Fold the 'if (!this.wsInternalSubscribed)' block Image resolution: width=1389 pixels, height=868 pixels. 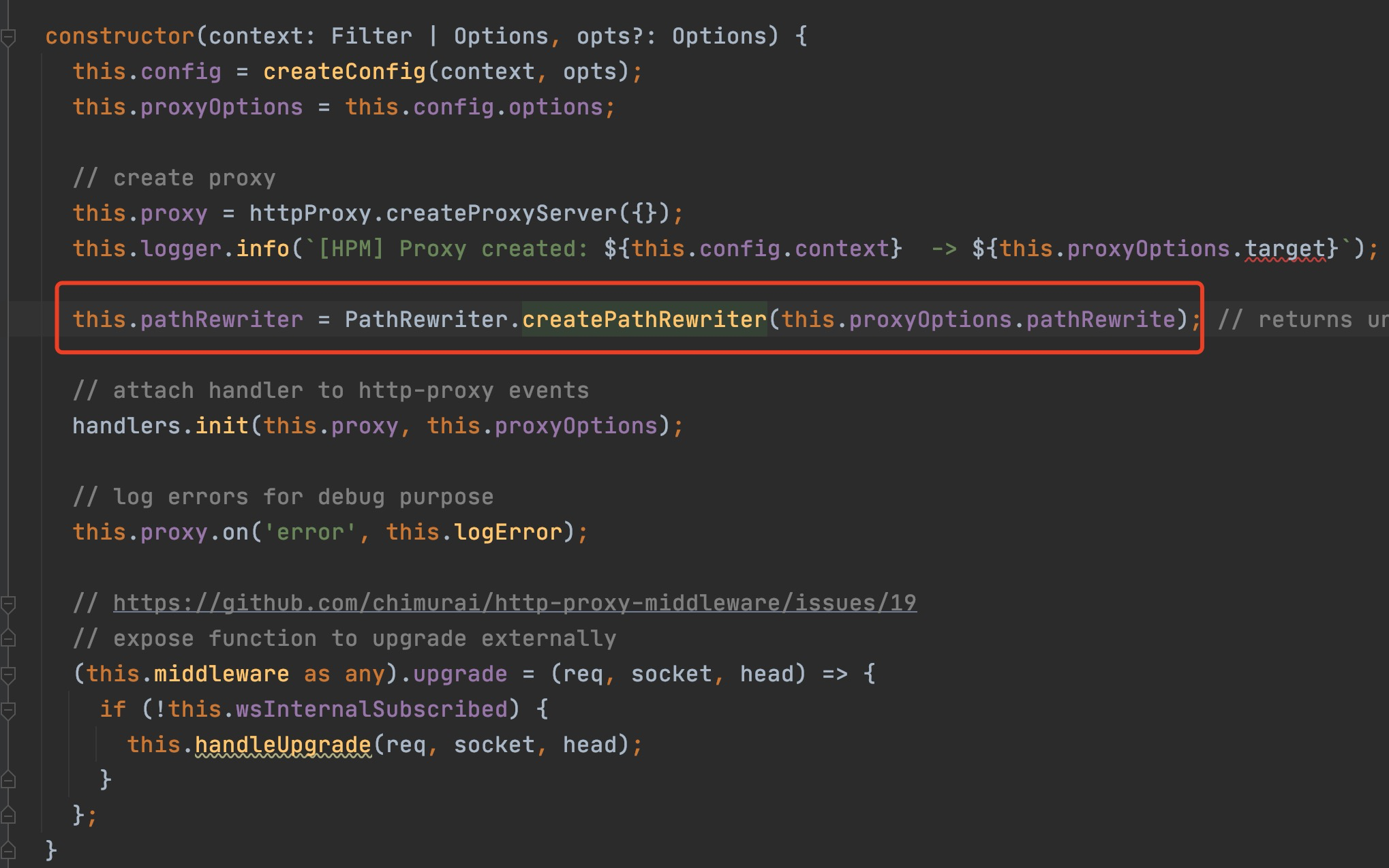coord(7,710)
